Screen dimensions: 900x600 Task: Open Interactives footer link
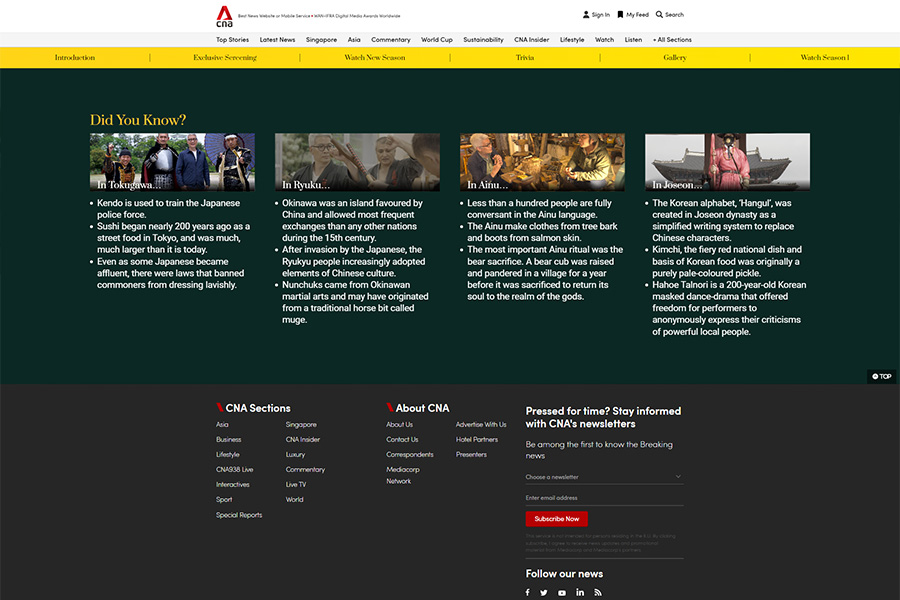[x=232, y=485]
